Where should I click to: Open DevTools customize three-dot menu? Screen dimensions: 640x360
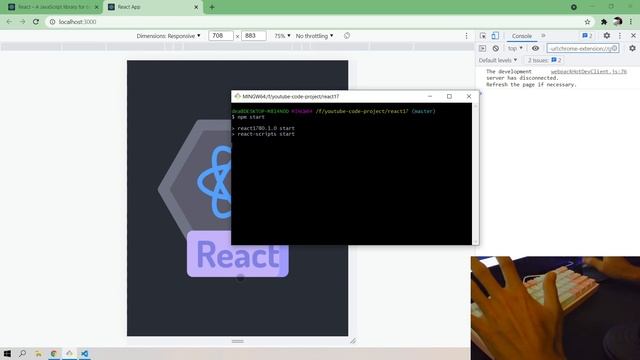click(x=620, y=36)
